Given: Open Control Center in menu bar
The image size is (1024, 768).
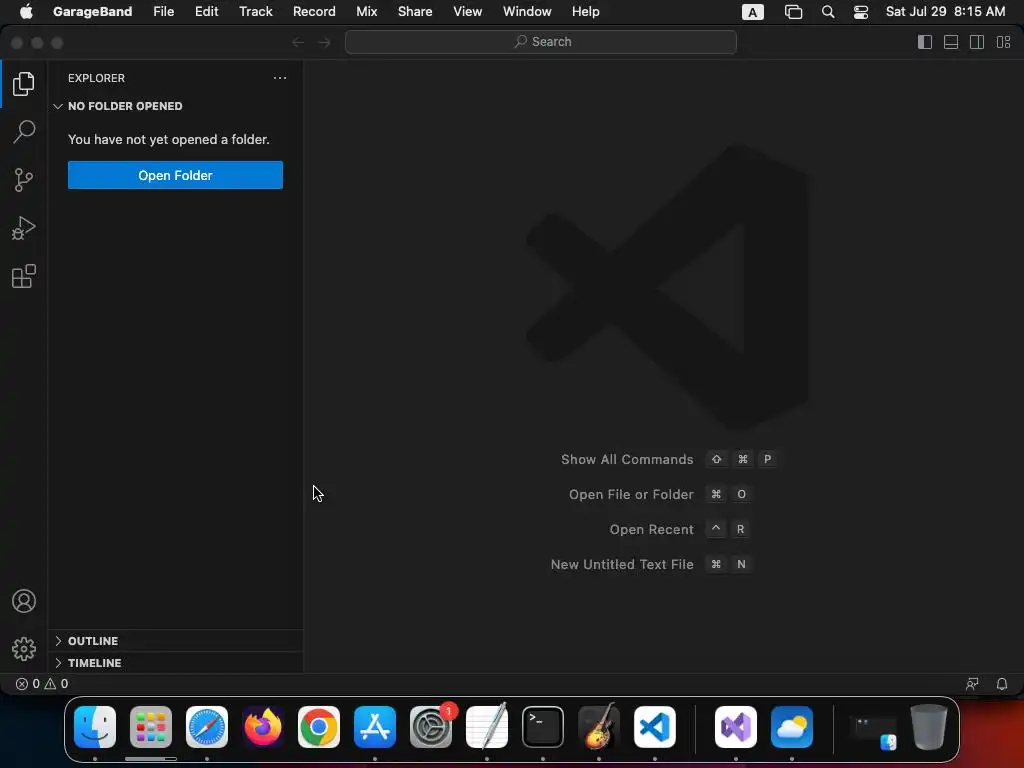Looking at the screenshot, I should coord(861,12).
